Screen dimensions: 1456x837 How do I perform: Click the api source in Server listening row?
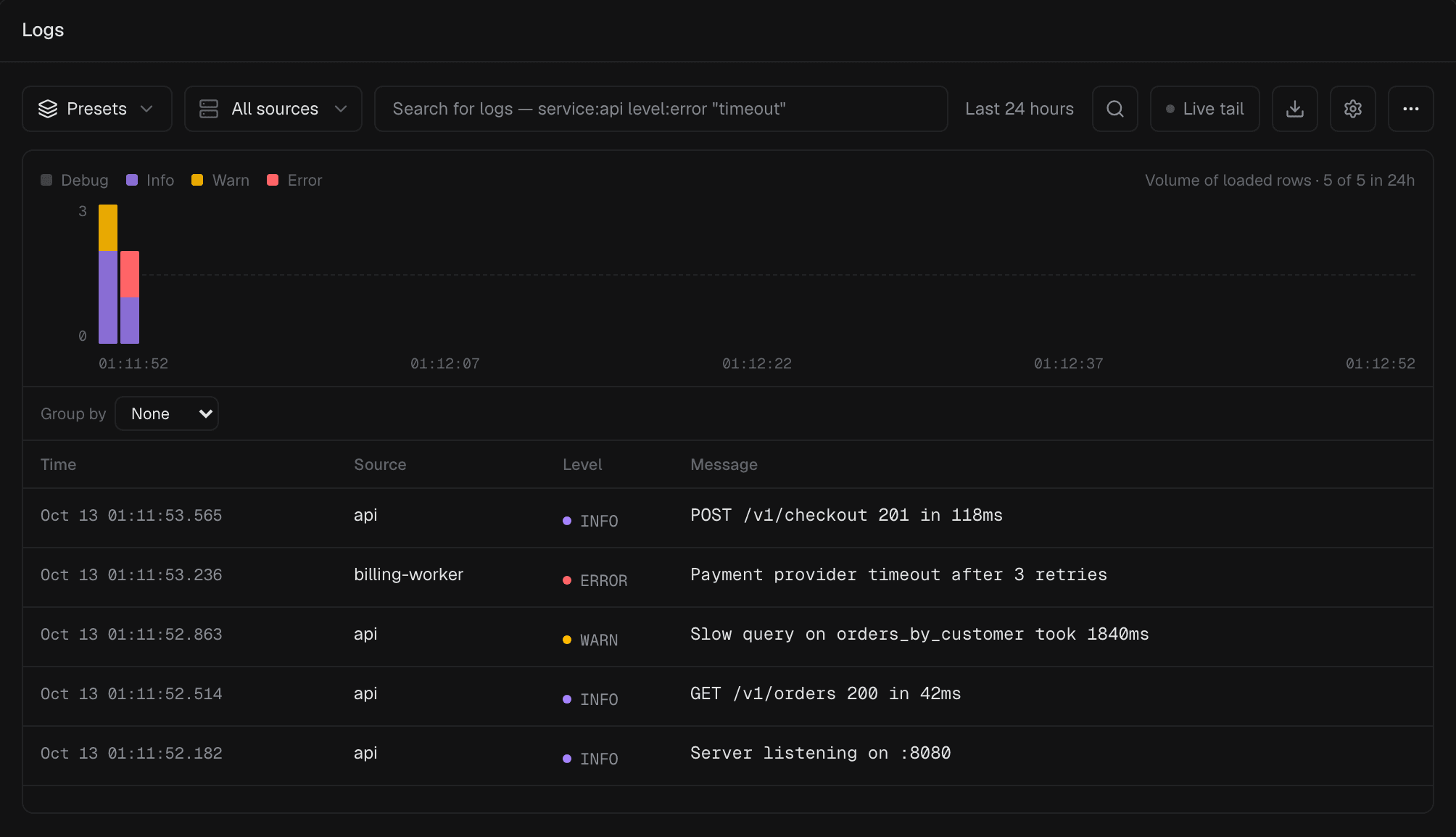[x=365, y=753]
